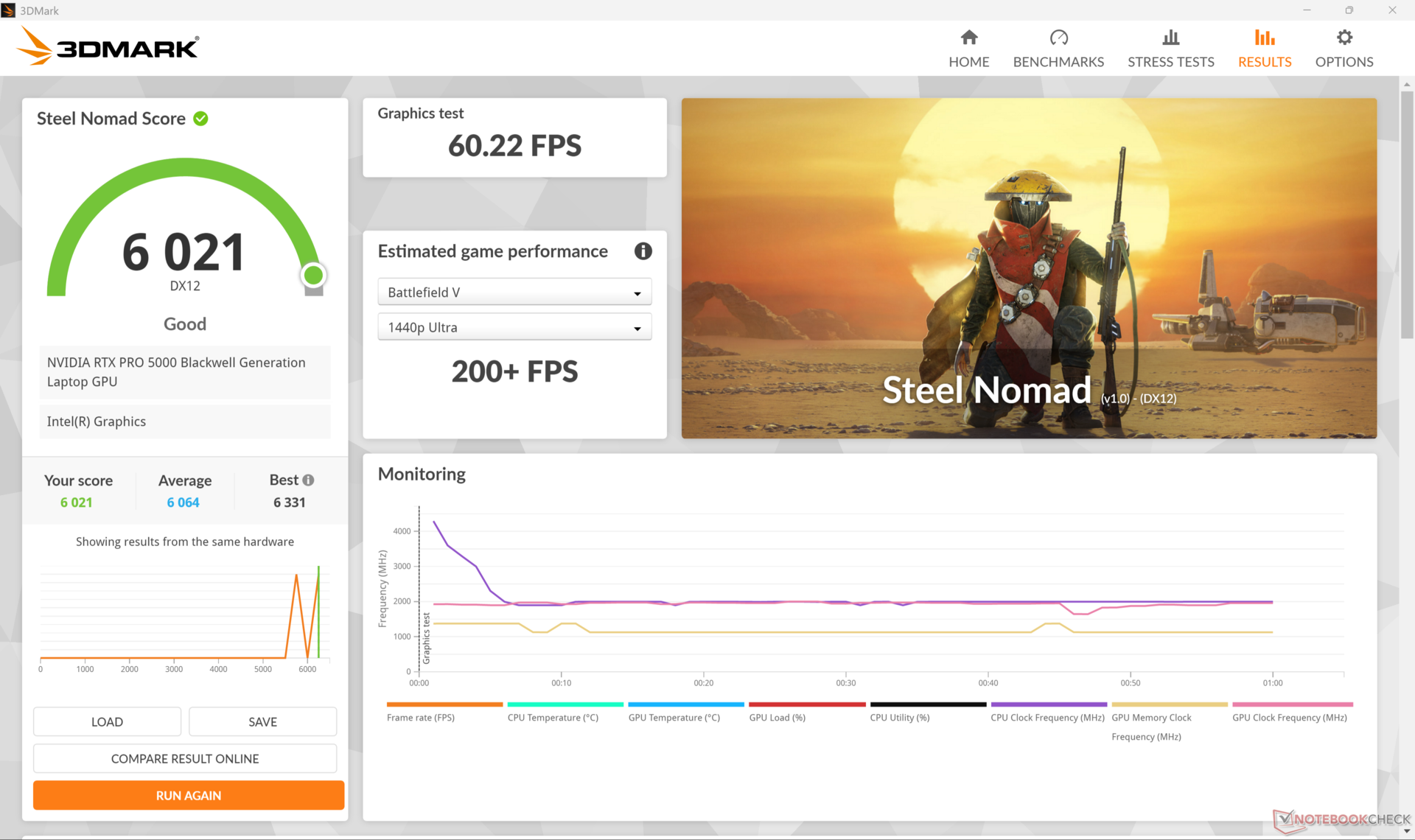Click the Steel Nomad benchmark artwork
This screenshot has height=840, width=1415.
pos(1028,268)
